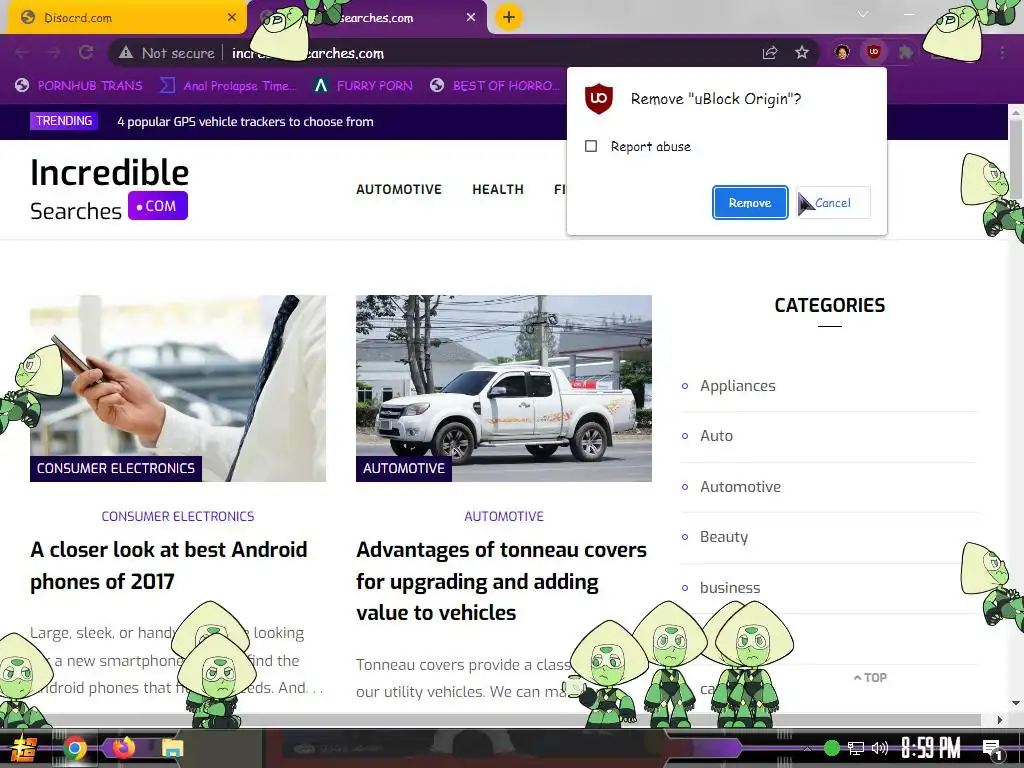Open the AUTOMOTIVE navigation menu item
This screenshot has width=1024, height=768.
tap(399, 189)
